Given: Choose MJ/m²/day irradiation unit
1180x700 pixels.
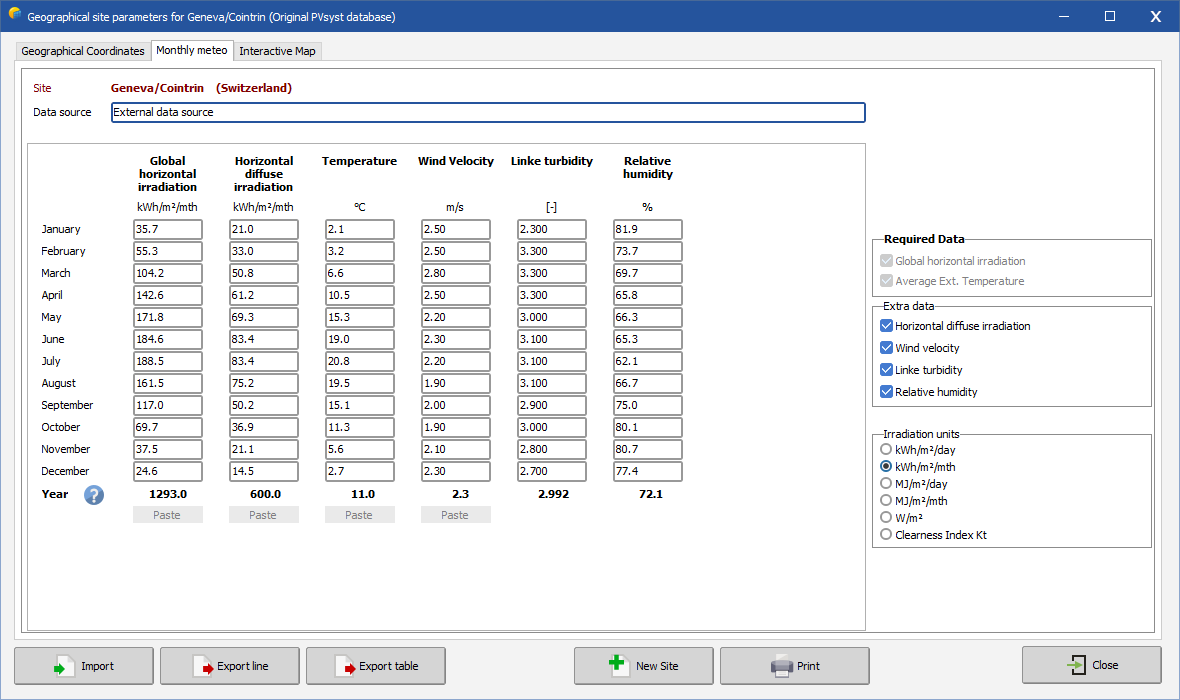Looking at the screenshot, I should point(886,483).
